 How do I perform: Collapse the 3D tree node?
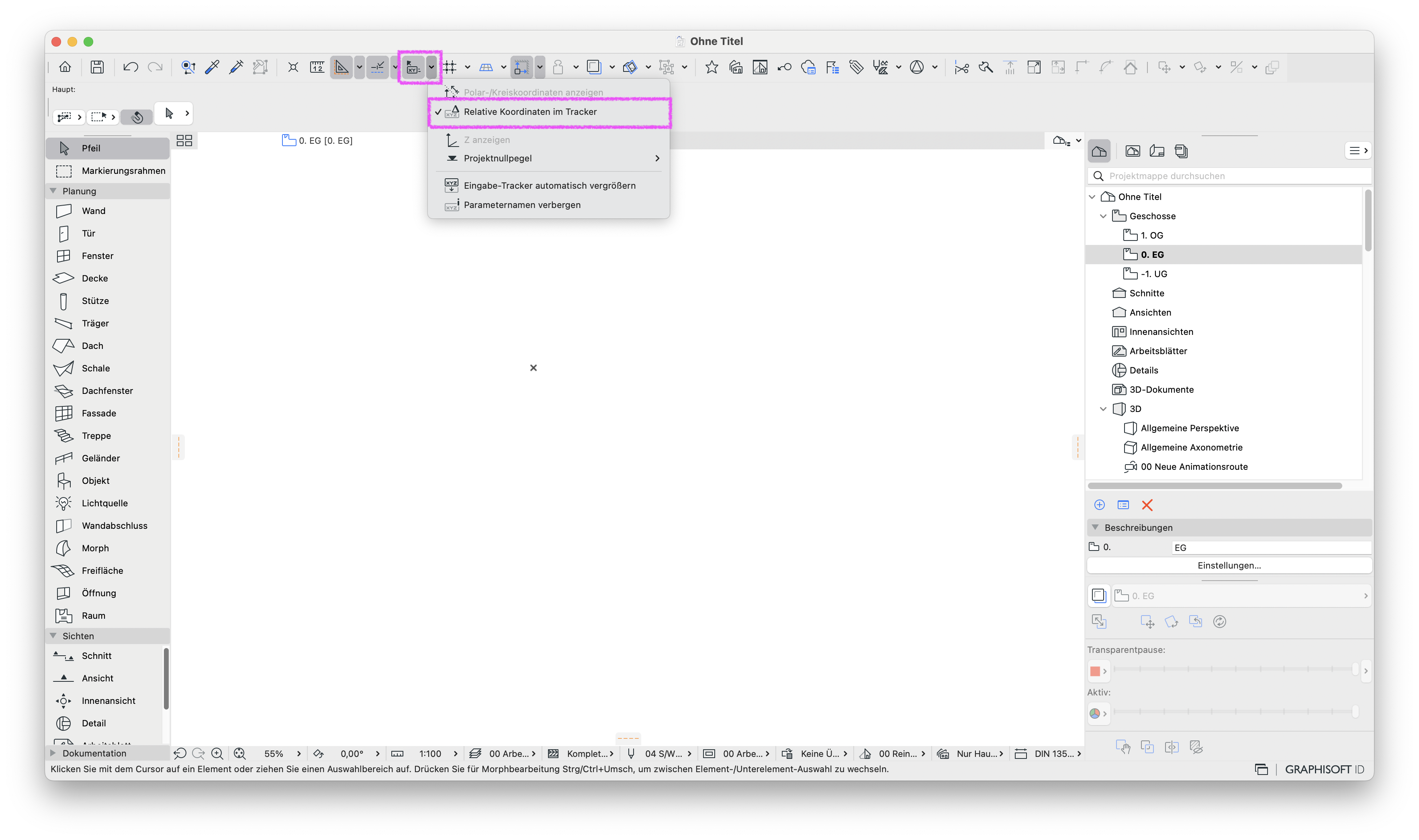[x=1103, y=409]
